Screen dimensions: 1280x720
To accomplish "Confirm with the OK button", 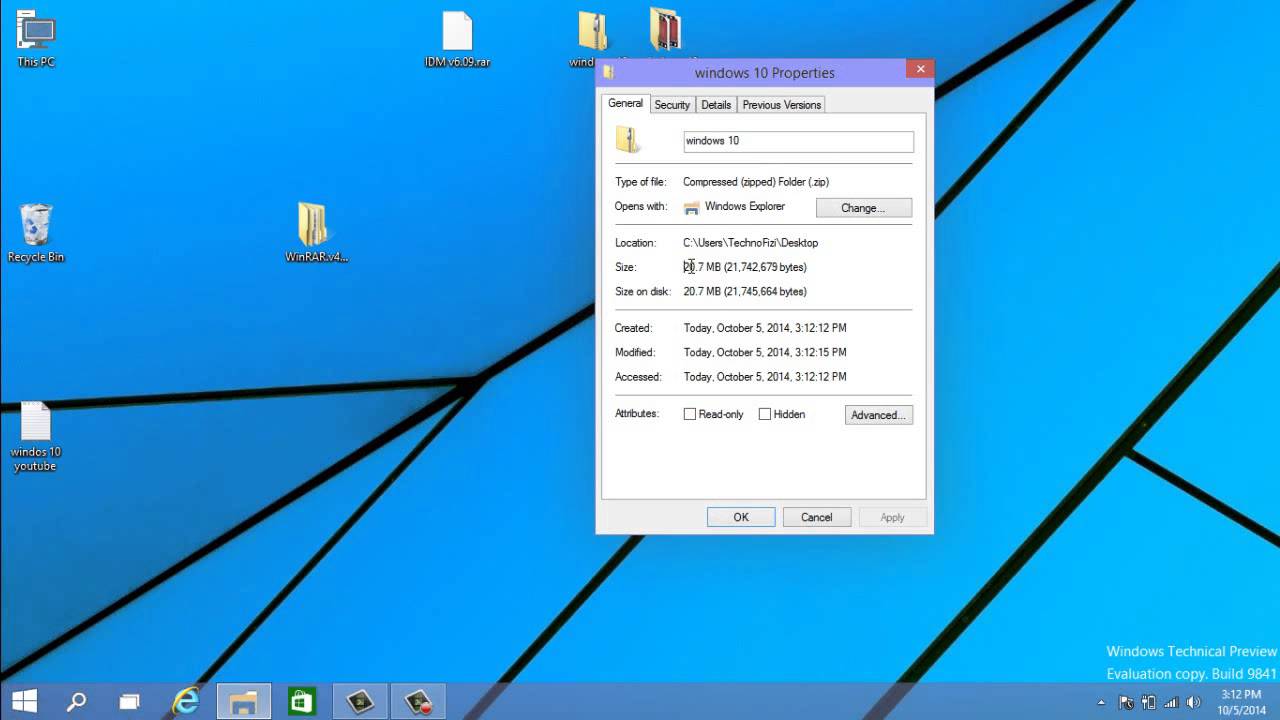I will coord(741,517).
